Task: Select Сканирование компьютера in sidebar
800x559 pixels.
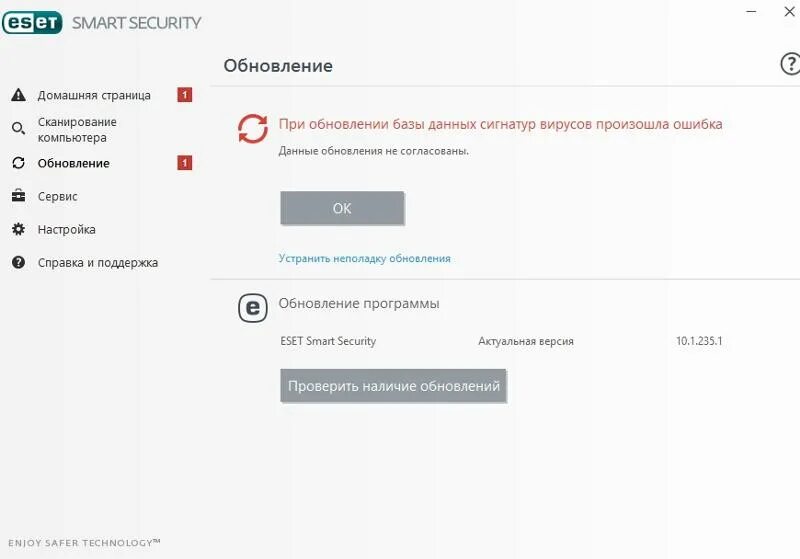Action: point(77,130)
